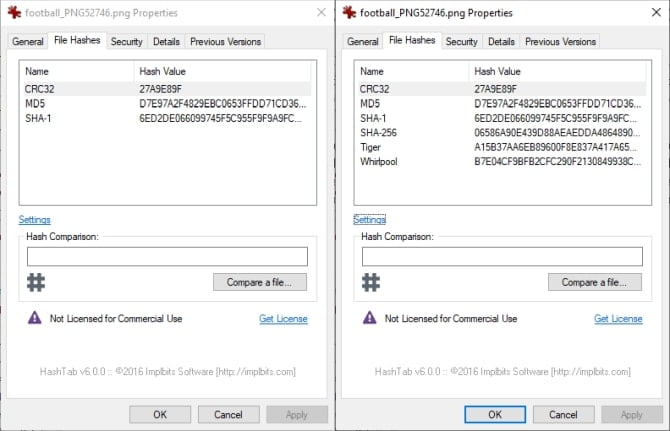Click the red title bar icon of left window
Image resolution: width=670 pixels, height=431 pixels.
(13, 12)
